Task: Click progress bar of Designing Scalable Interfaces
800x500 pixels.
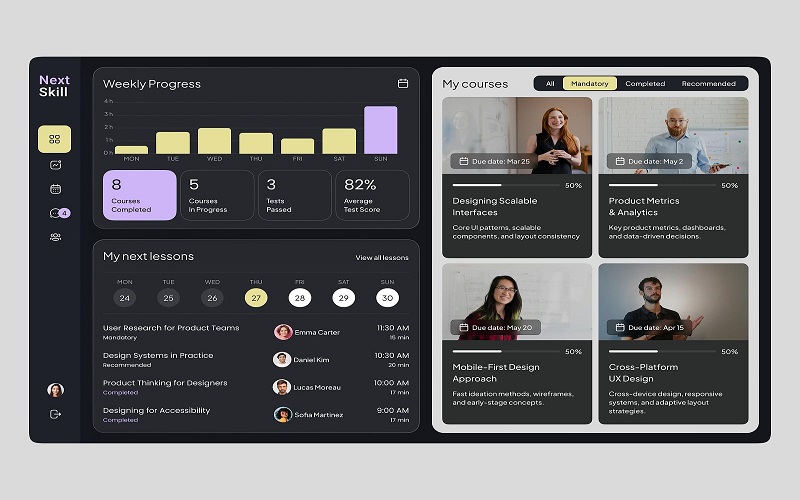Action: 506,185
